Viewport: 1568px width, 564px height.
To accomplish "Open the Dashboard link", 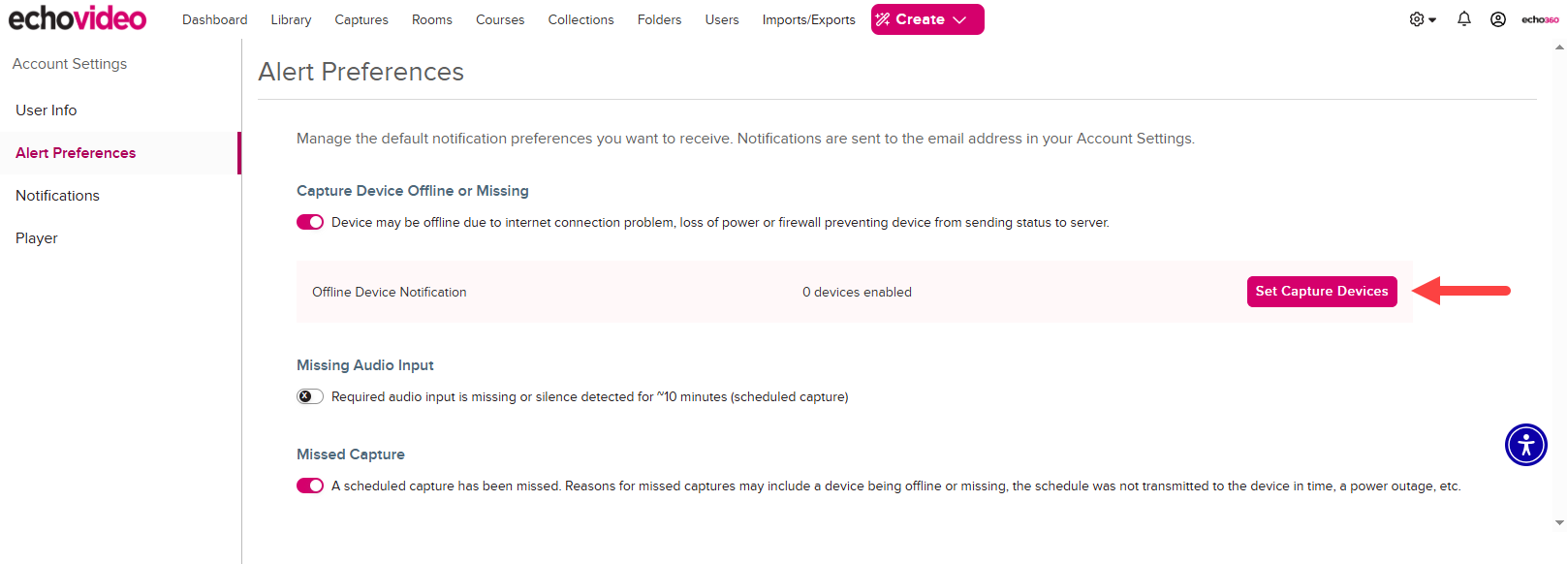I will coord(214,19).
